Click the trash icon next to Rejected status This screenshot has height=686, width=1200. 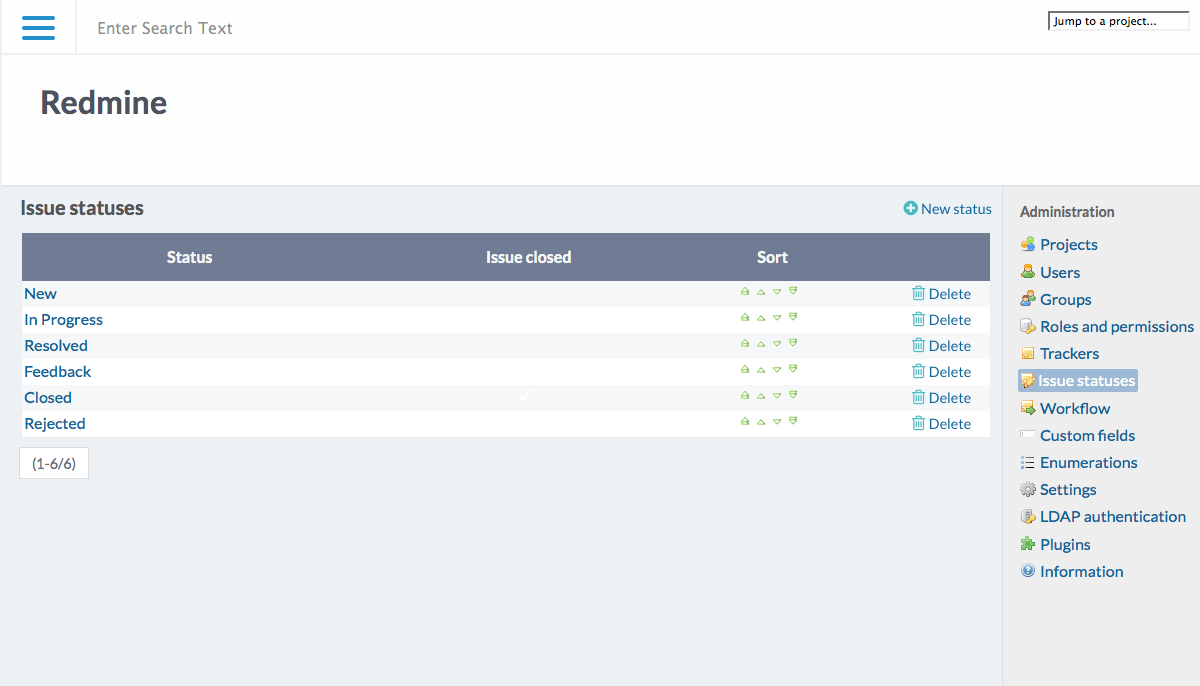point(919,423)
